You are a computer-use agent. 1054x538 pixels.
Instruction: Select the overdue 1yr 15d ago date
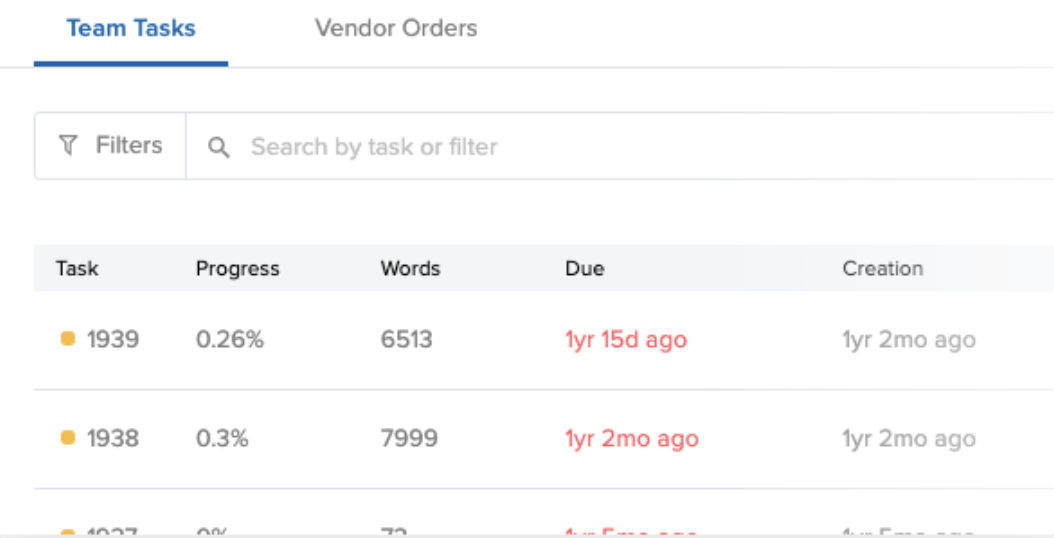pos(626,340)
